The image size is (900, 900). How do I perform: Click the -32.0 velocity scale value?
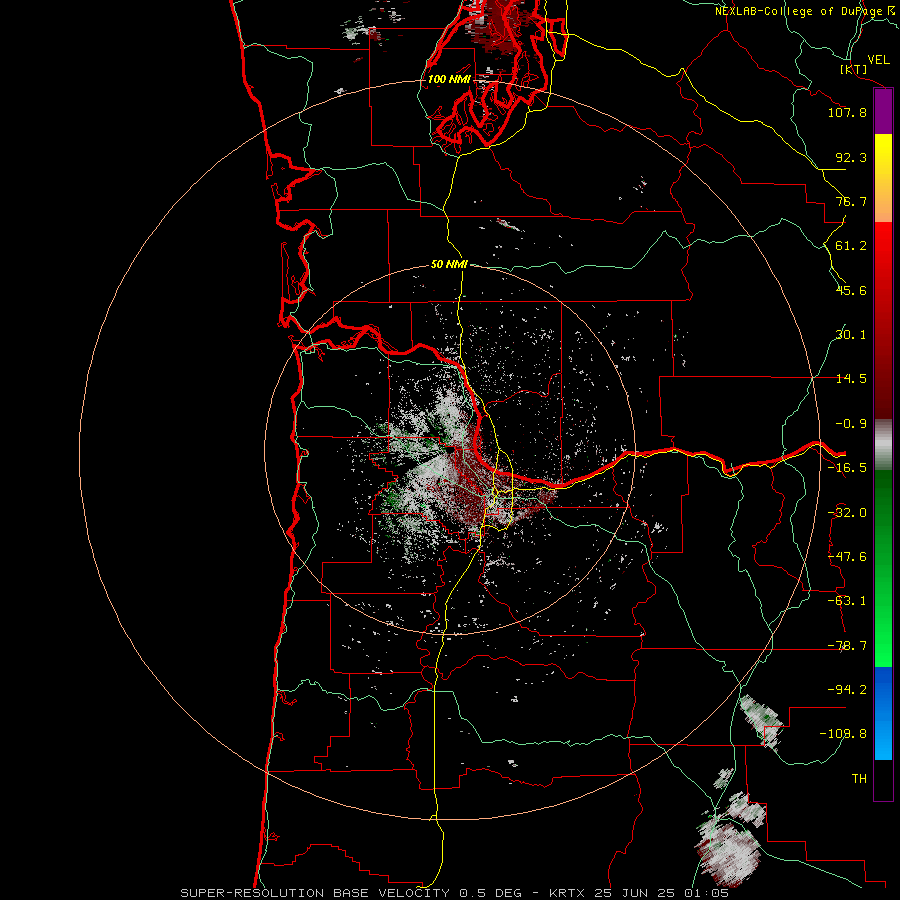pos(847,513)
